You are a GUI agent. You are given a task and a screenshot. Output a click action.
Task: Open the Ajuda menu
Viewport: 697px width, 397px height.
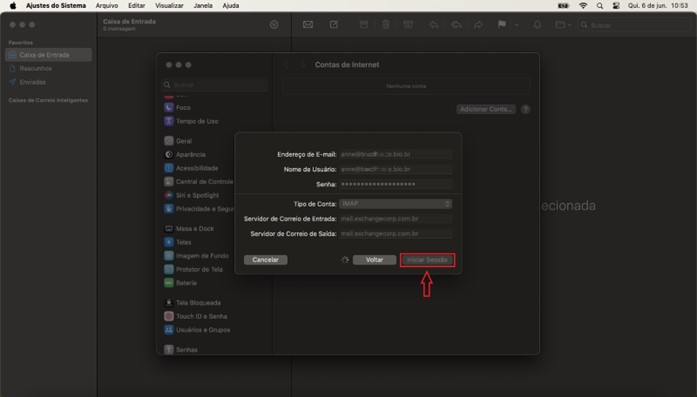click(231, 6)
